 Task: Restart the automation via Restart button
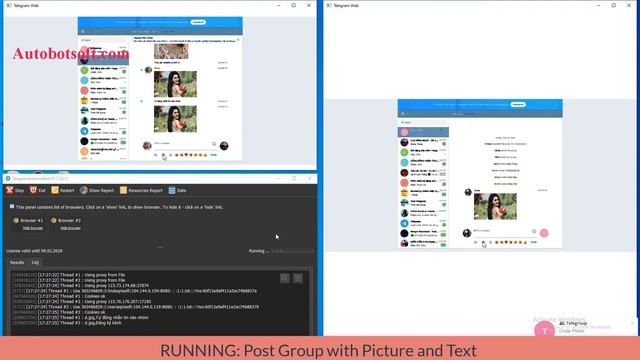(x=63, y=190)
